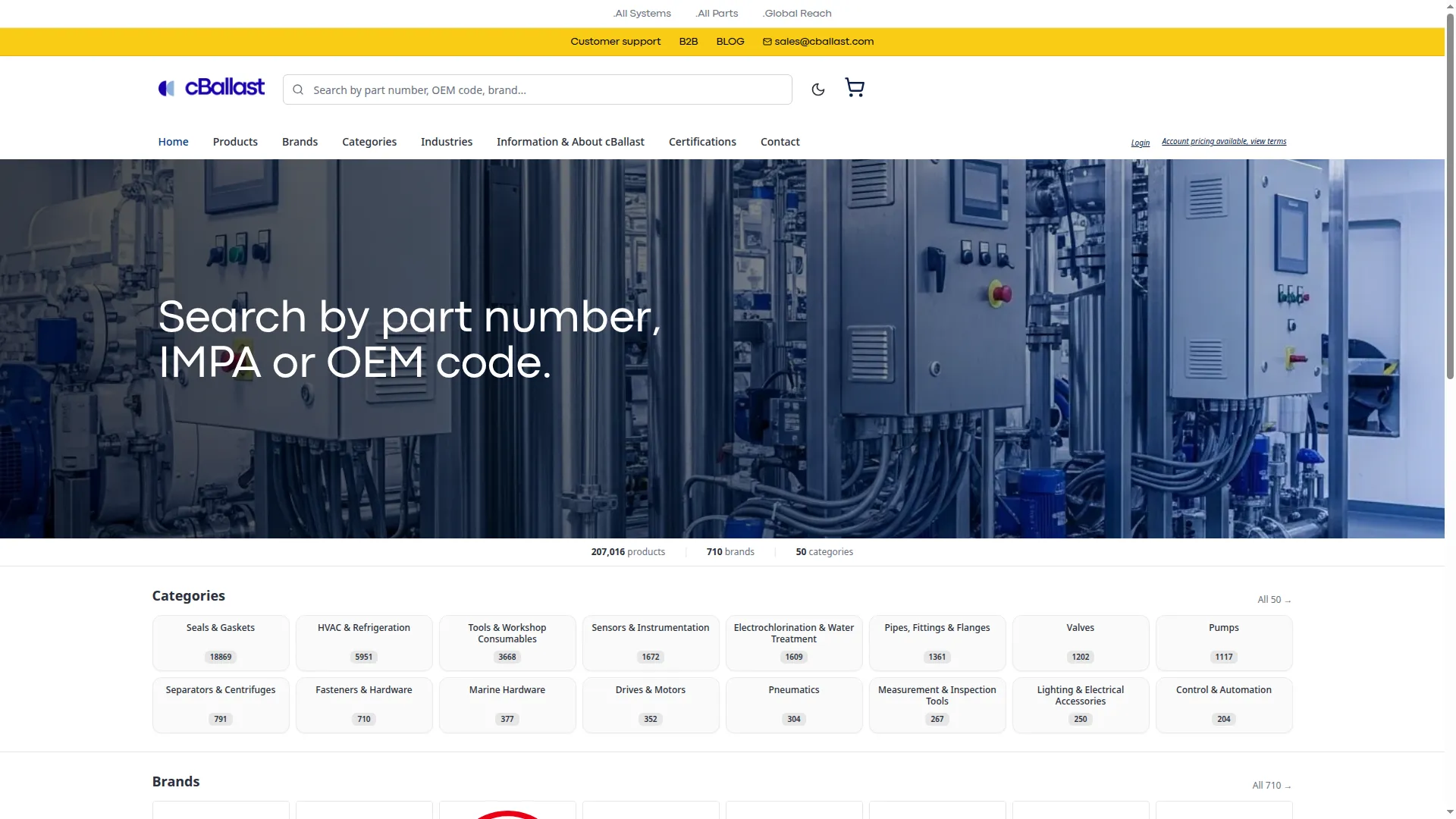
Task: Open Account pricing available, view terms
Action: [1224, 142]
